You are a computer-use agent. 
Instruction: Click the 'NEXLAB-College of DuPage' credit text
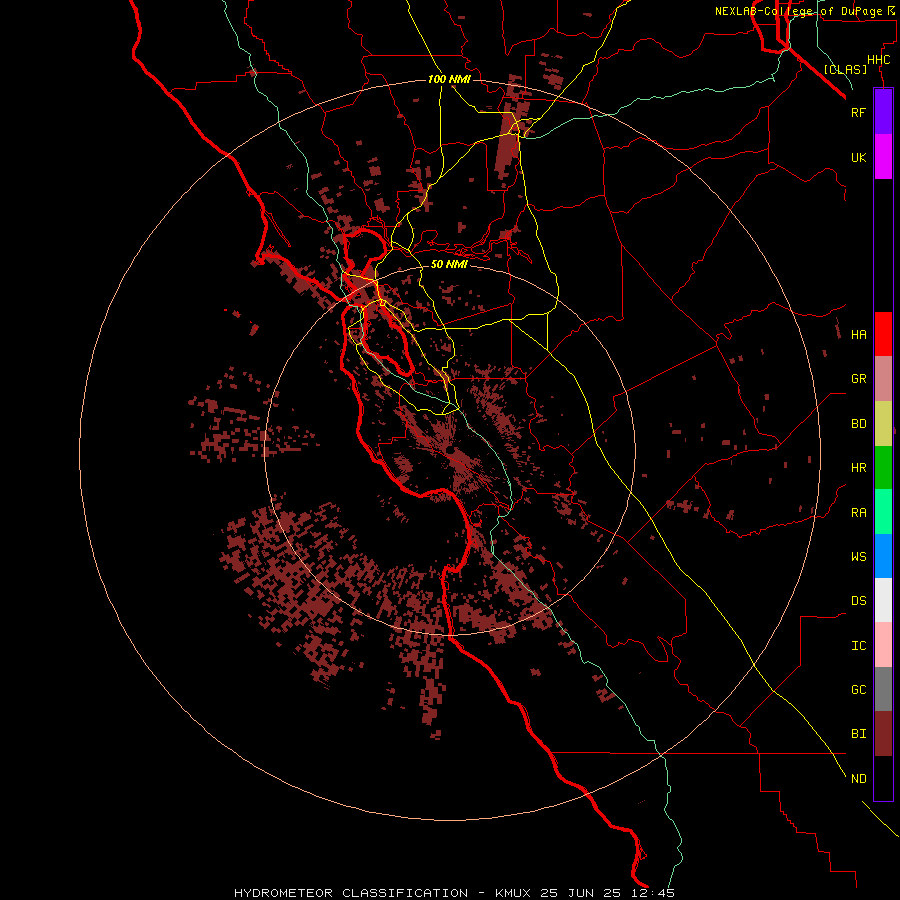coord(801,11)
